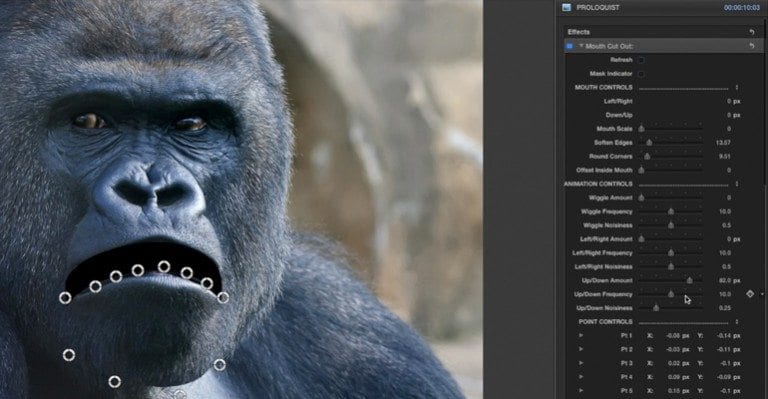Click the Left/Right Frequency slider handle
768x399 pixels.
coord(671,253)
